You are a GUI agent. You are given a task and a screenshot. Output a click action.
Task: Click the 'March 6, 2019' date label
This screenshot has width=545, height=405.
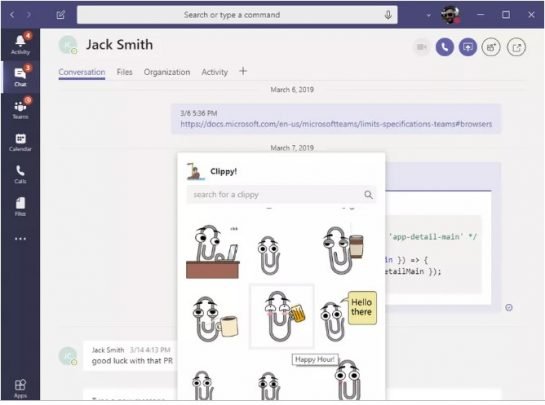click(x=292, y=90)
